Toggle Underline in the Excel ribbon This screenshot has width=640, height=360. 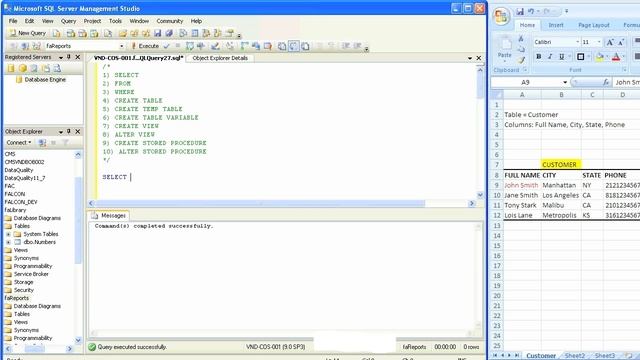(x=562, y=57)
